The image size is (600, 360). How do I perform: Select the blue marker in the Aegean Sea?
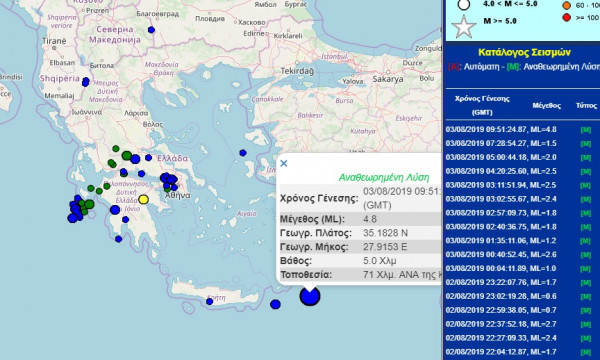[x=243, y=153]
